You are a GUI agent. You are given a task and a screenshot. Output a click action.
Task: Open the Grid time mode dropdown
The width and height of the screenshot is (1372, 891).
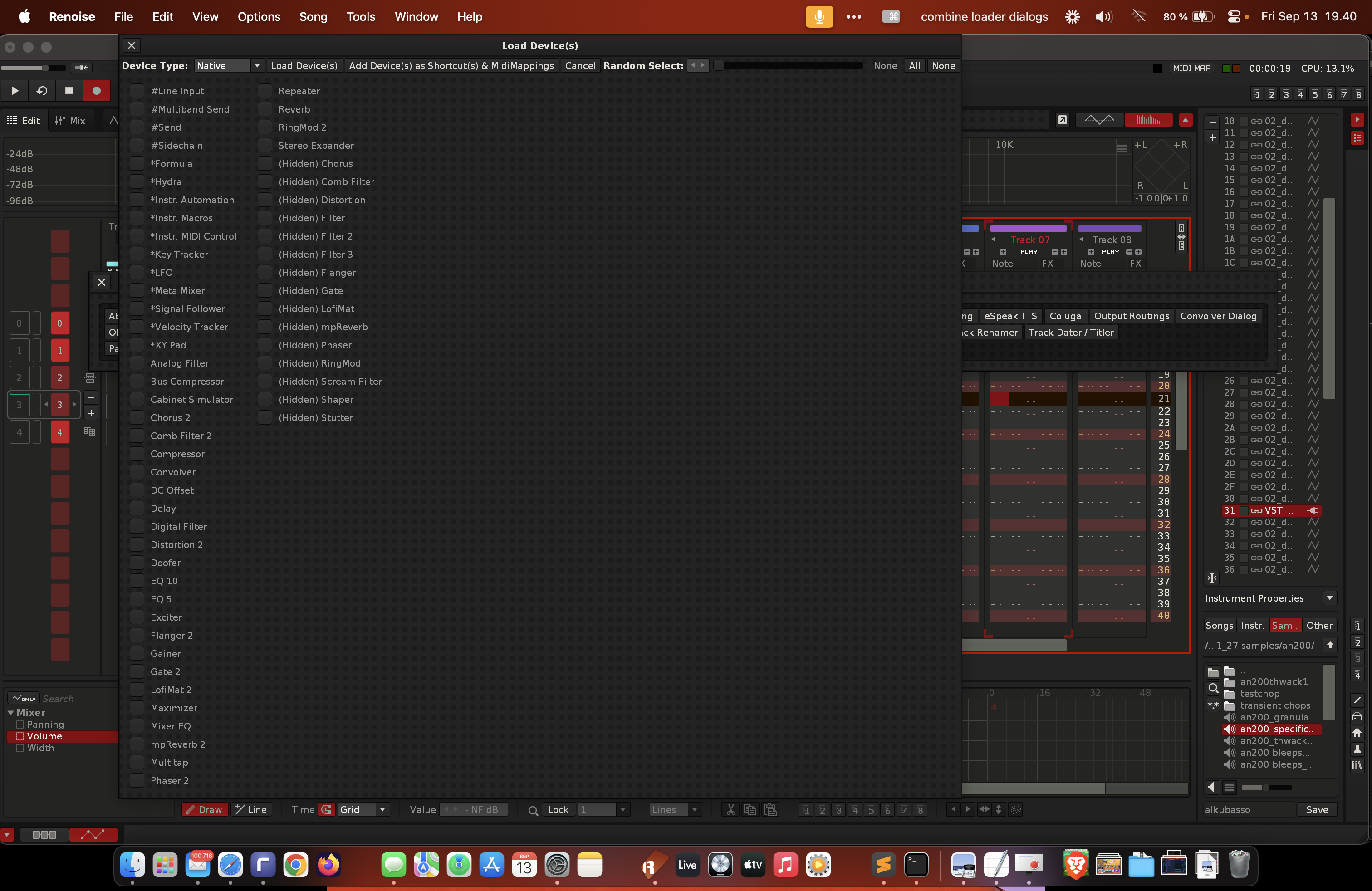click(x=363, y=809)
